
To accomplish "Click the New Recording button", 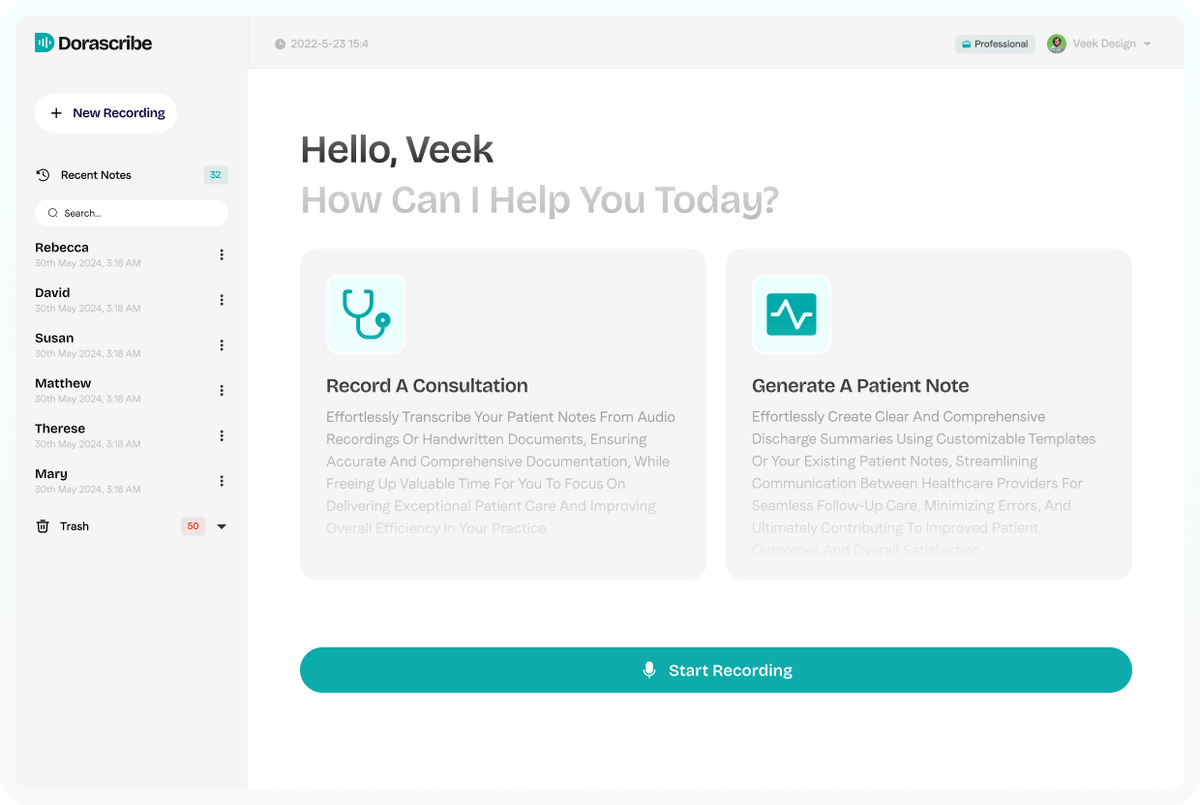I will click(x=106, y=113).
